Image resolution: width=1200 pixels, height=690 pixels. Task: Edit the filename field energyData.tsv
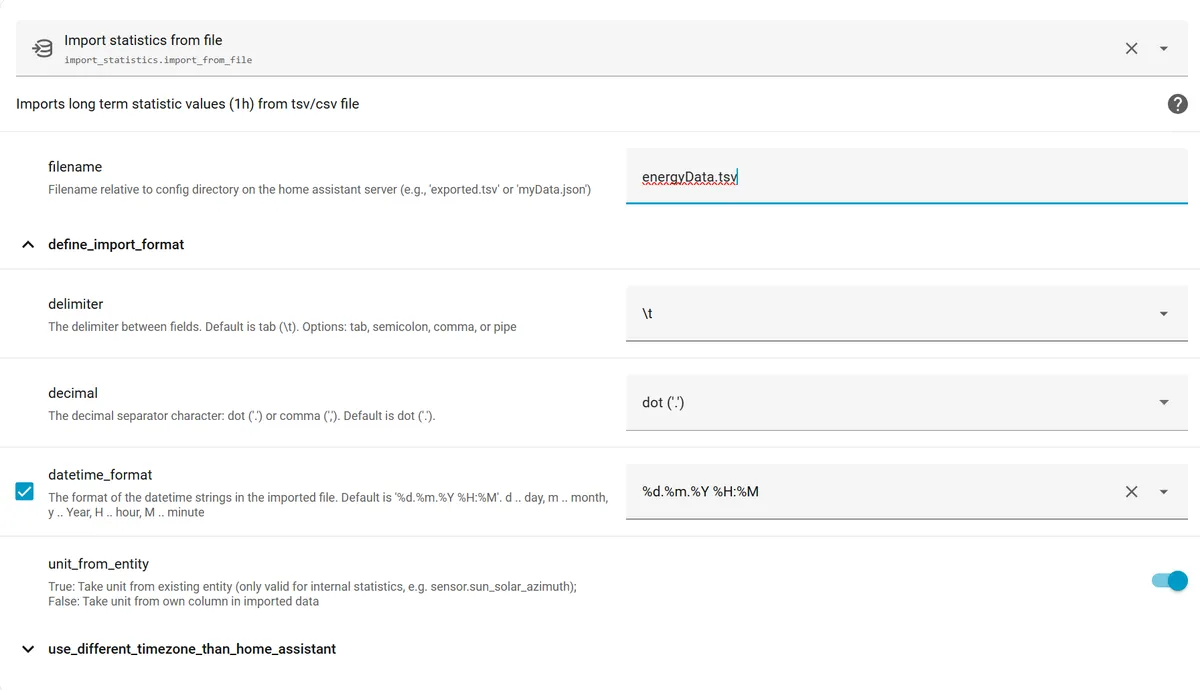click(x=906, y=177)
